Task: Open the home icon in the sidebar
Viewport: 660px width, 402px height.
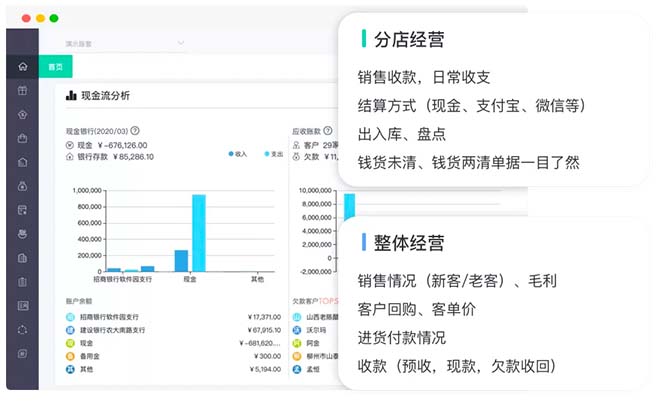Action: pos(23,66)
